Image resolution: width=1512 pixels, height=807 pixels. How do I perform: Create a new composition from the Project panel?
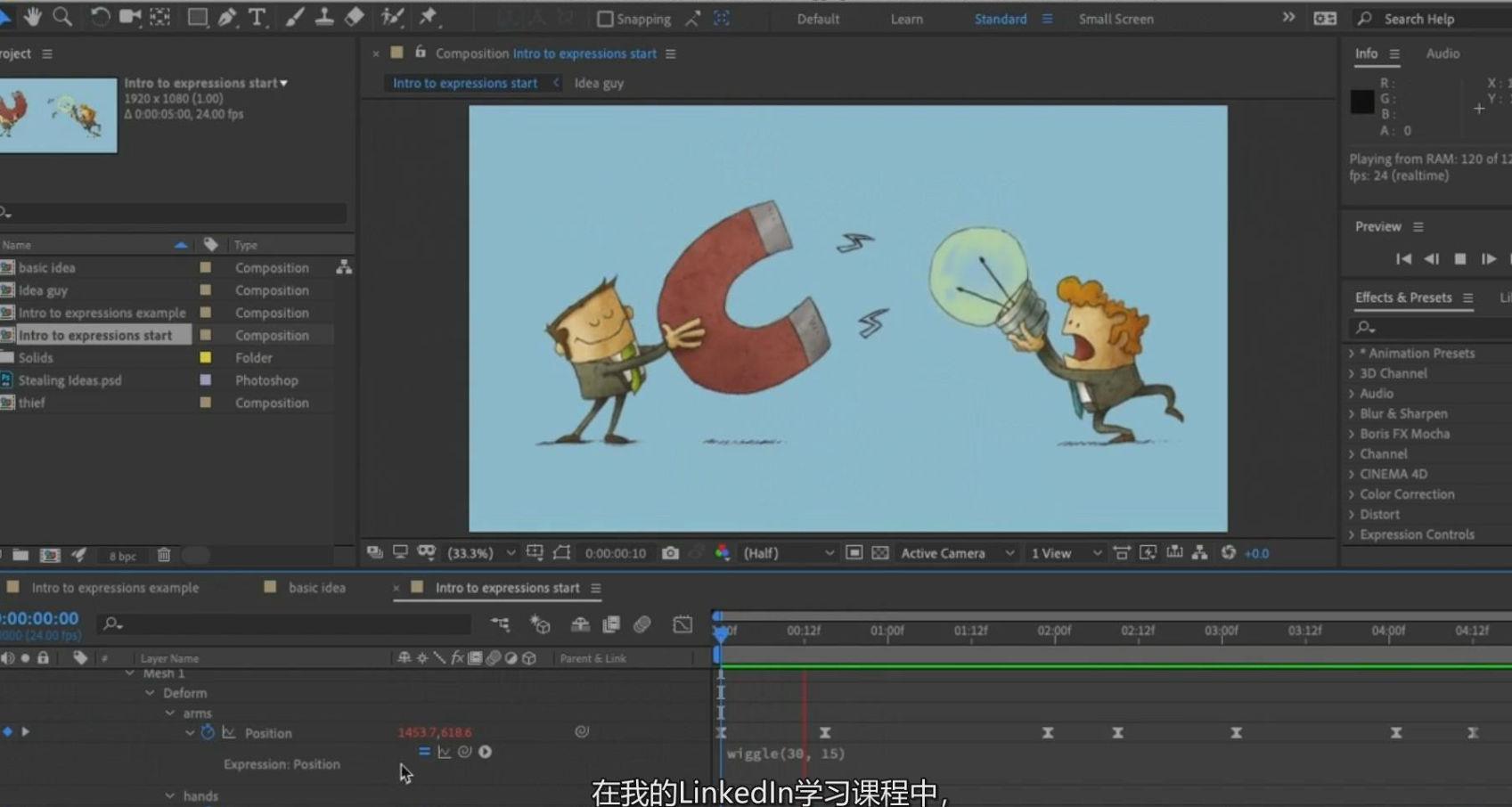(50, 555)
